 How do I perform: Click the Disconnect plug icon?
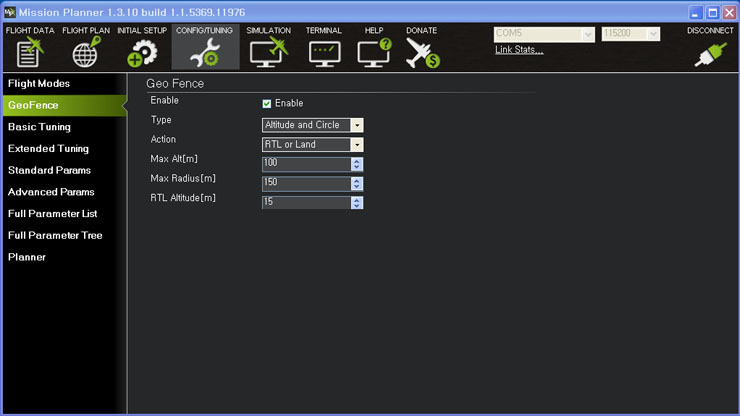(x=710, y=55)
